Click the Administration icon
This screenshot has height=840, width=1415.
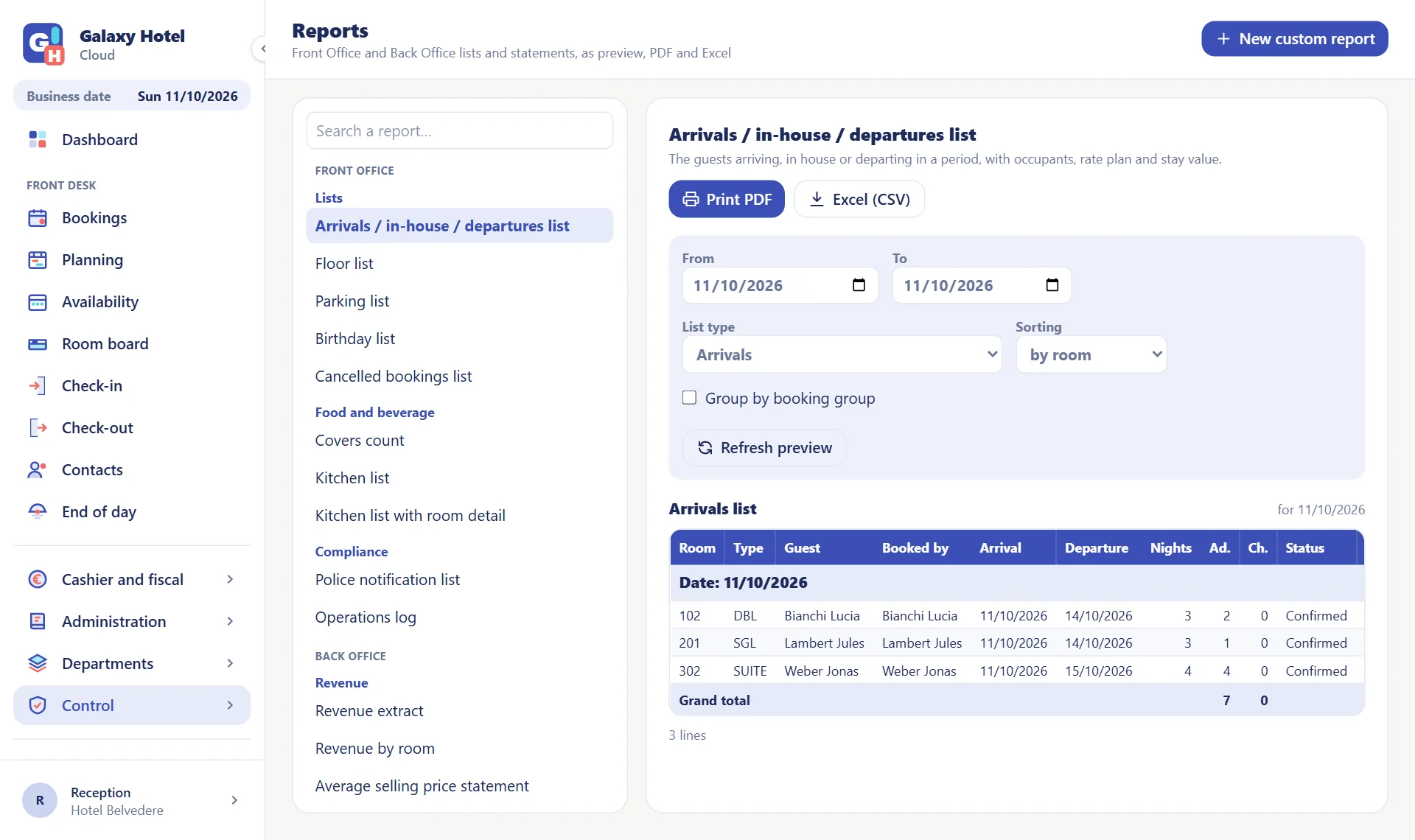point(38,622)
